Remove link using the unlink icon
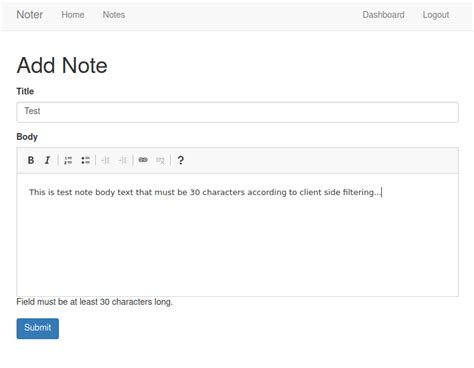This screenshot has height=368, width=474. click(160, 160)
